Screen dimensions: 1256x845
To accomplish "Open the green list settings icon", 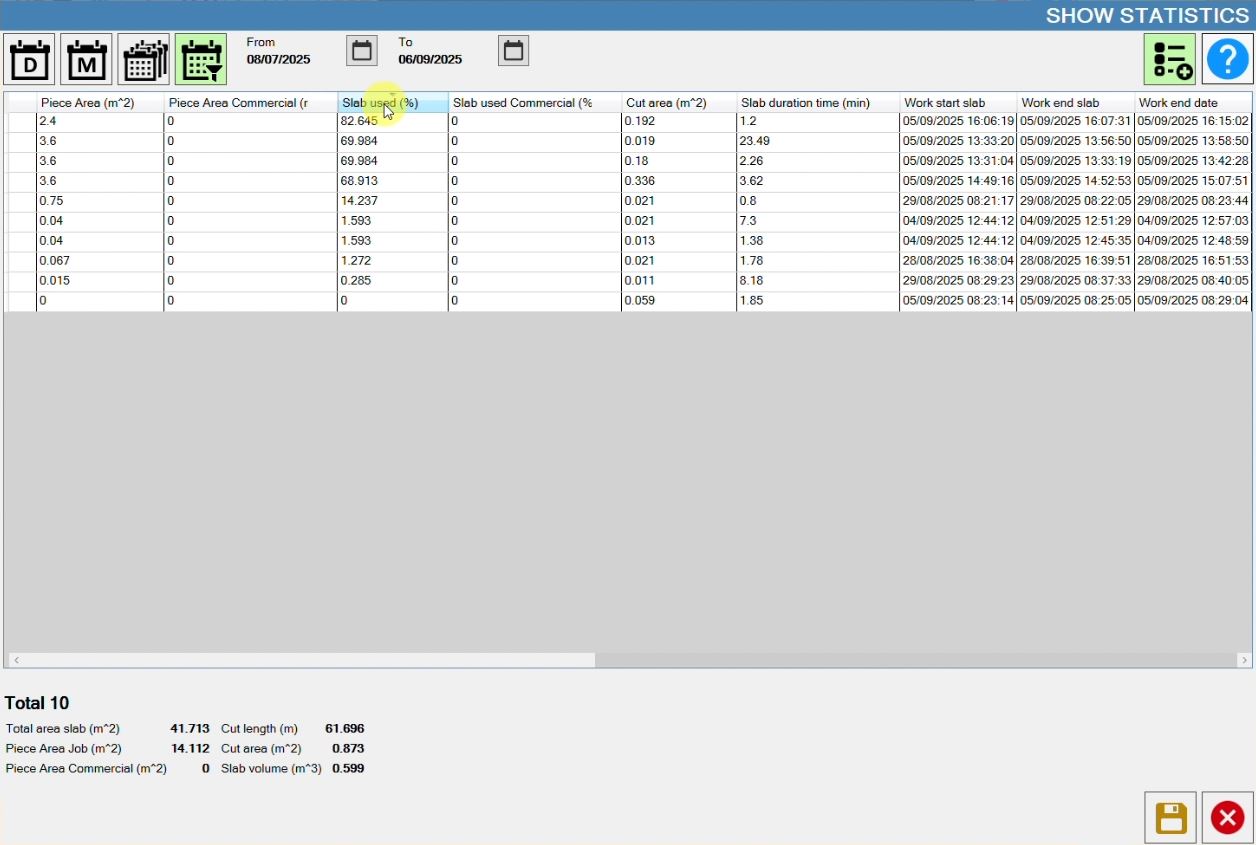I will point(1170,60).
